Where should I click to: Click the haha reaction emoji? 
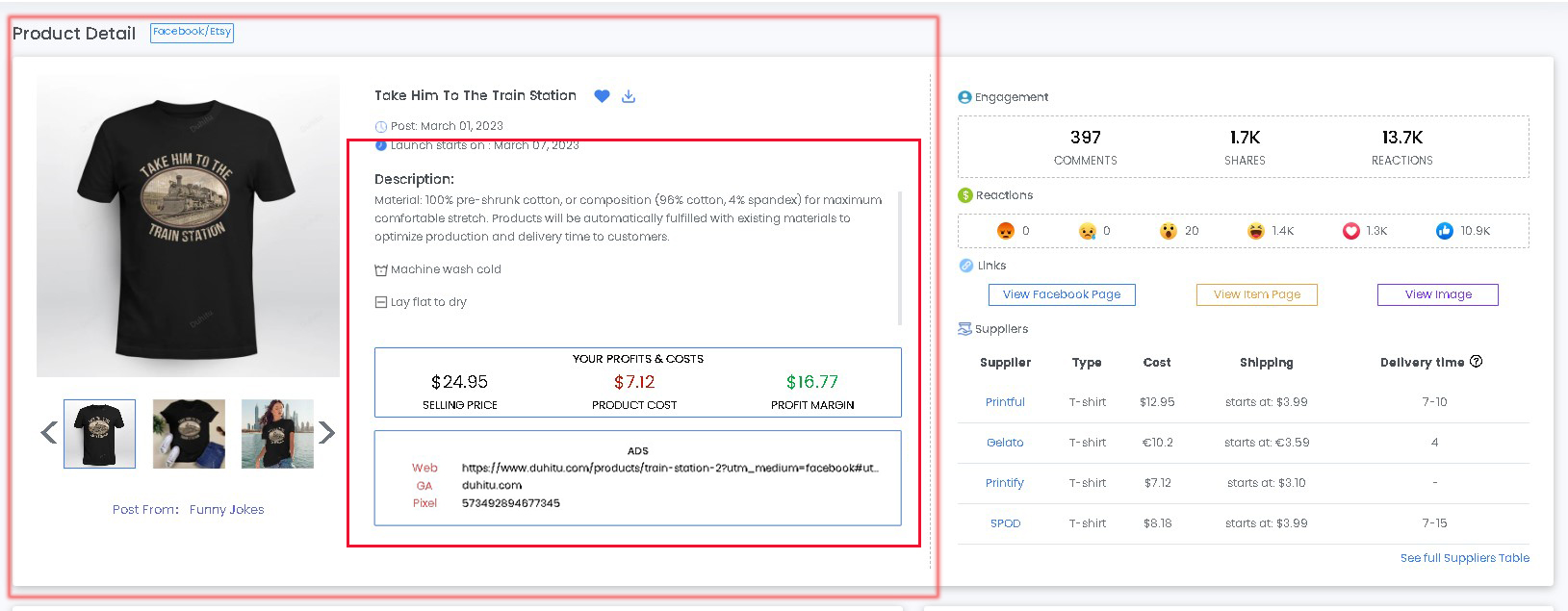point(1255,231)
